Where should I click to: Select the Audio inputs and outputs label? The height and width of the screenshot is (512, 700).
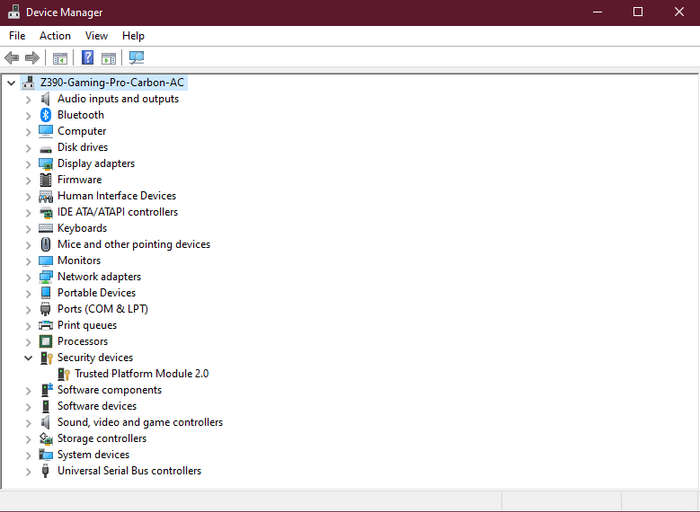click(x=118, y=99)
